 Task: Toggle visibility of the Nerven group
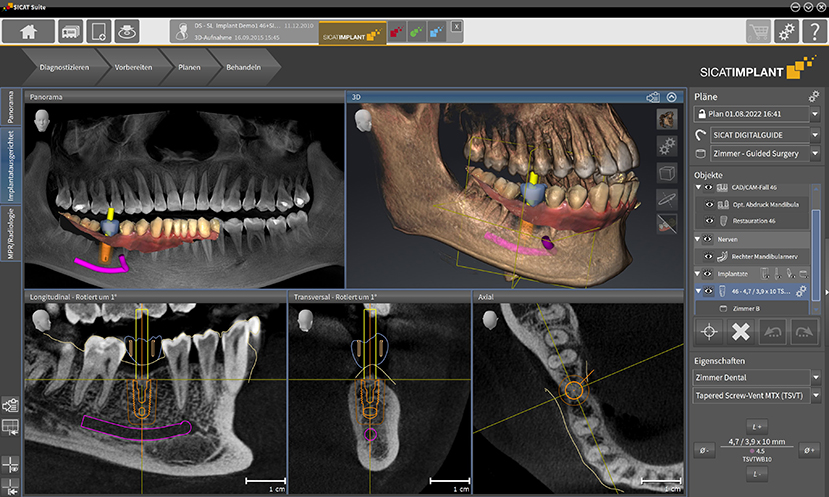(707, 240)
